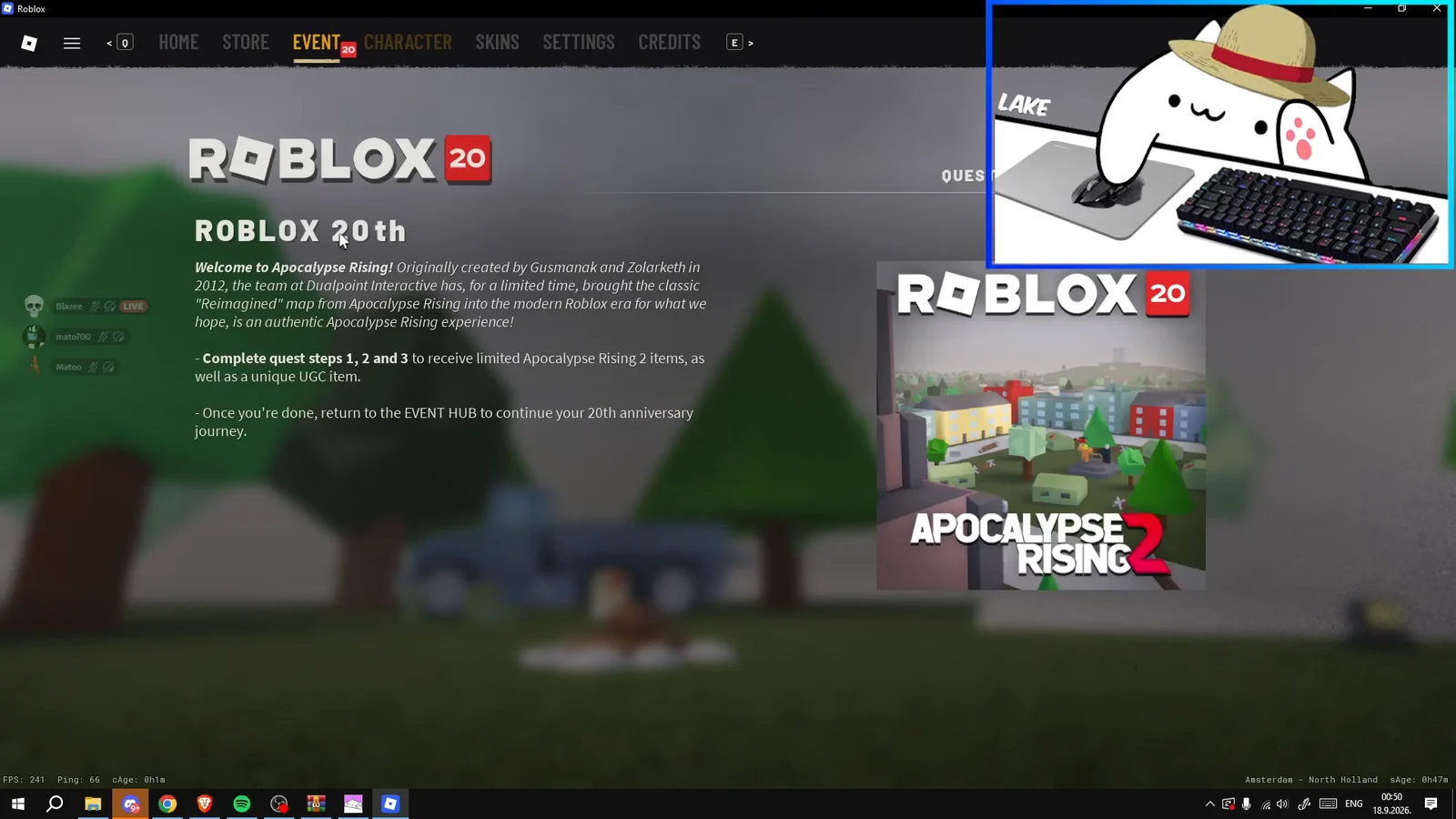Screen dimensions: 1456x819
Task: View the CREDITS tab
Action: (x=669, y=42)
